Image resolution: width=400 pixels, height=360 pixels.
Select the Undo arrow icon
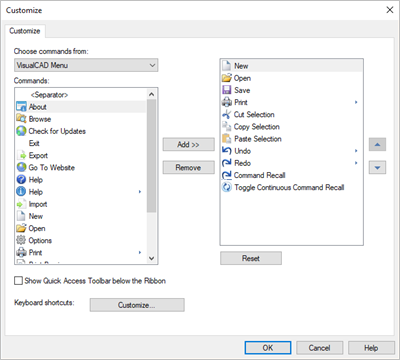click(x=227, y=151)
